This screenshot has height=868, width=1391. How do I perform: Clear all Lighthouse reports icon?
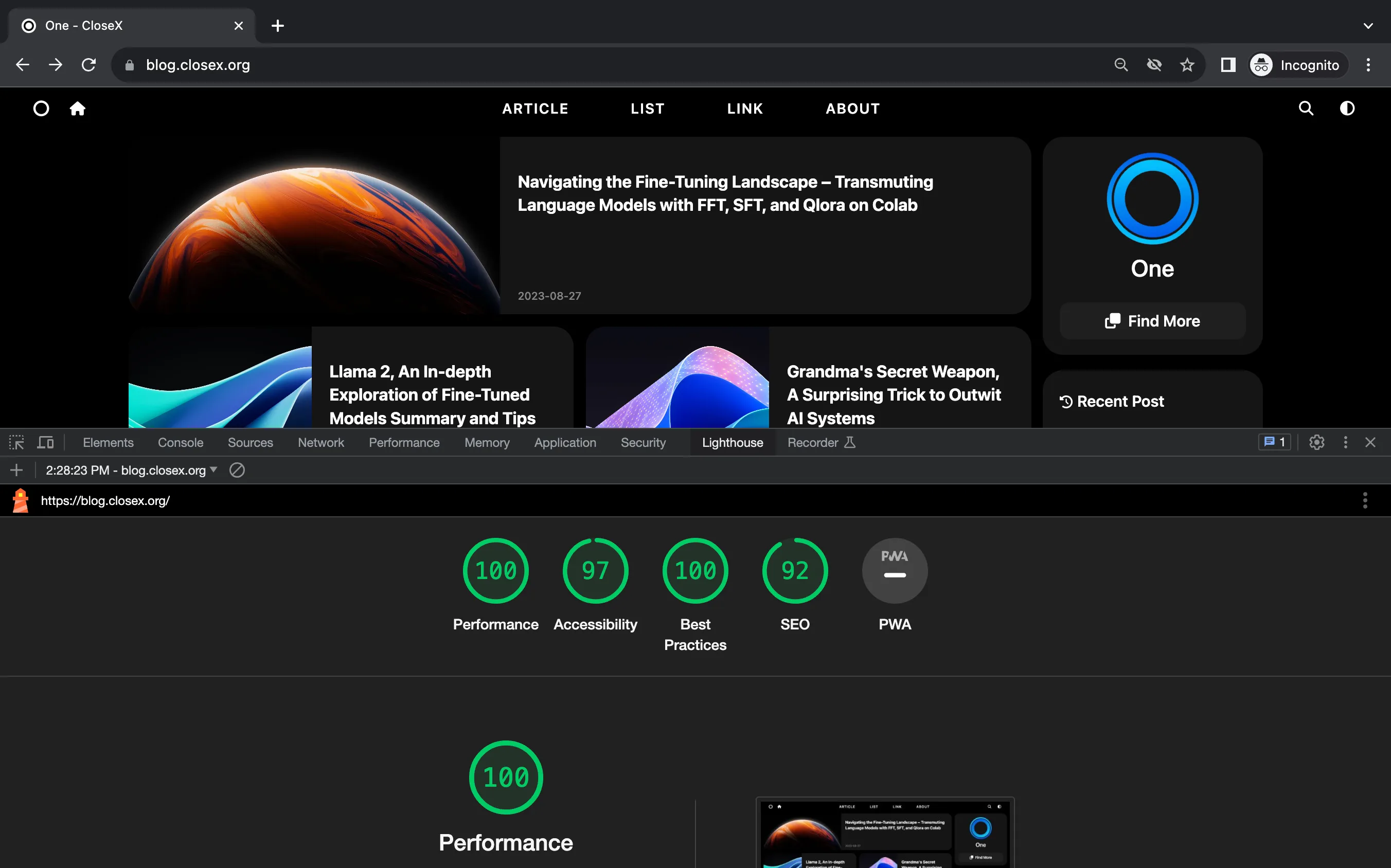pyautogui.click(x=237, y=470)
